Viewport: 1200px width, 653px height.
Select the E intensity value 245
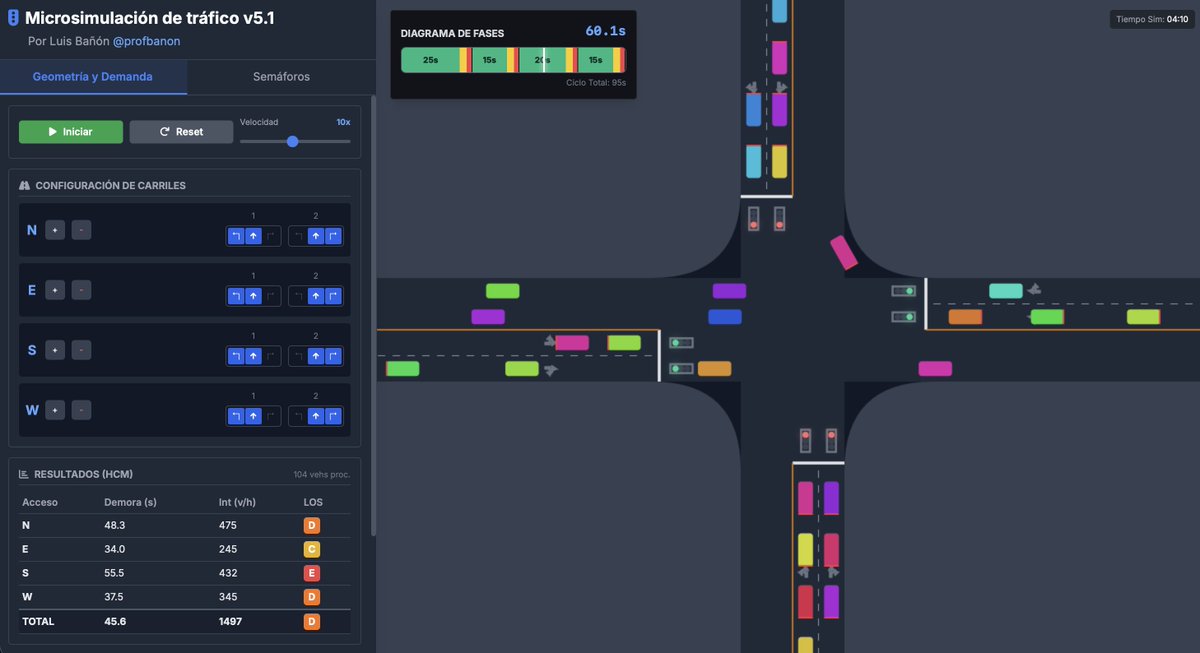[229, 549]
